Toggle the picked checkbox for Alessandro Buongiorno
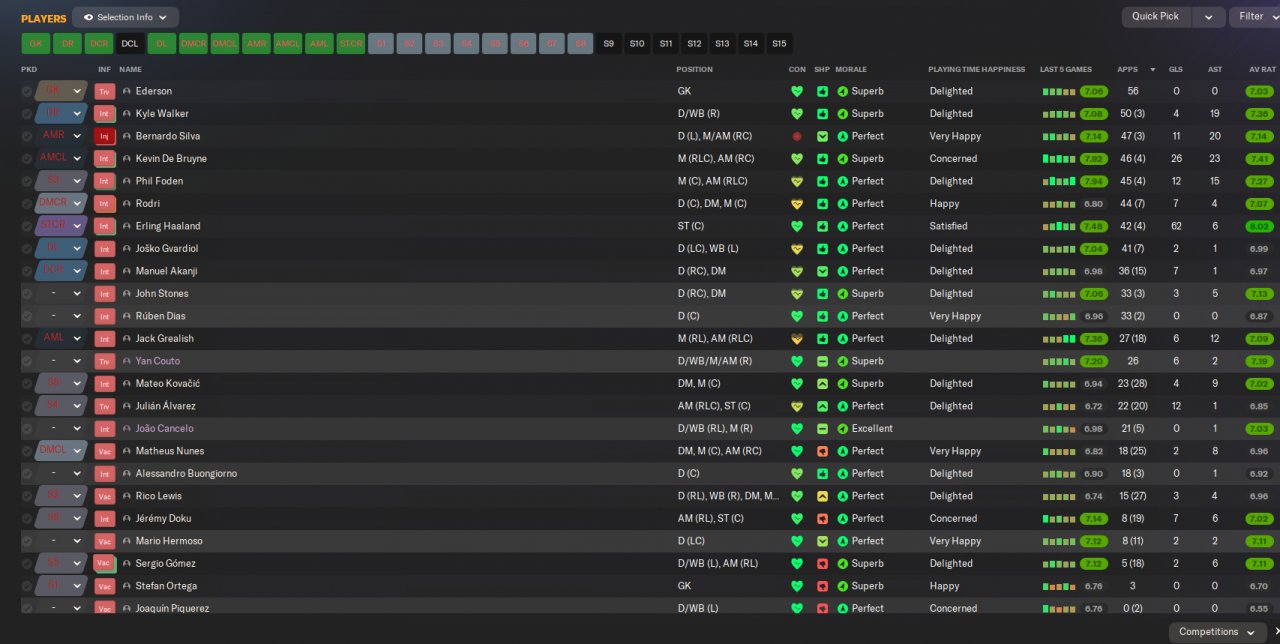Image resolution: width=1280 pixels, height=644 pixels. pos(27,474)
